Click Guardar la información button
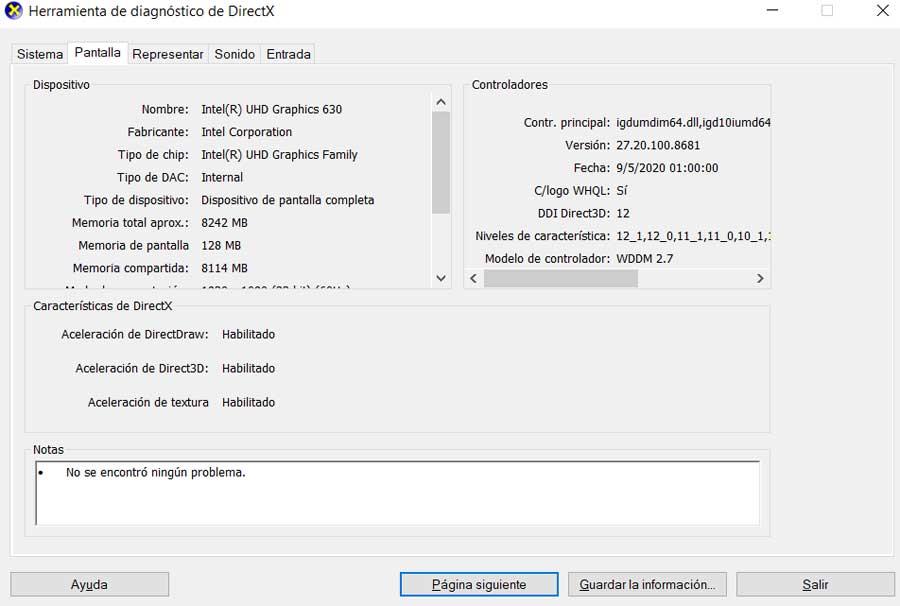 tap(647, 584)
